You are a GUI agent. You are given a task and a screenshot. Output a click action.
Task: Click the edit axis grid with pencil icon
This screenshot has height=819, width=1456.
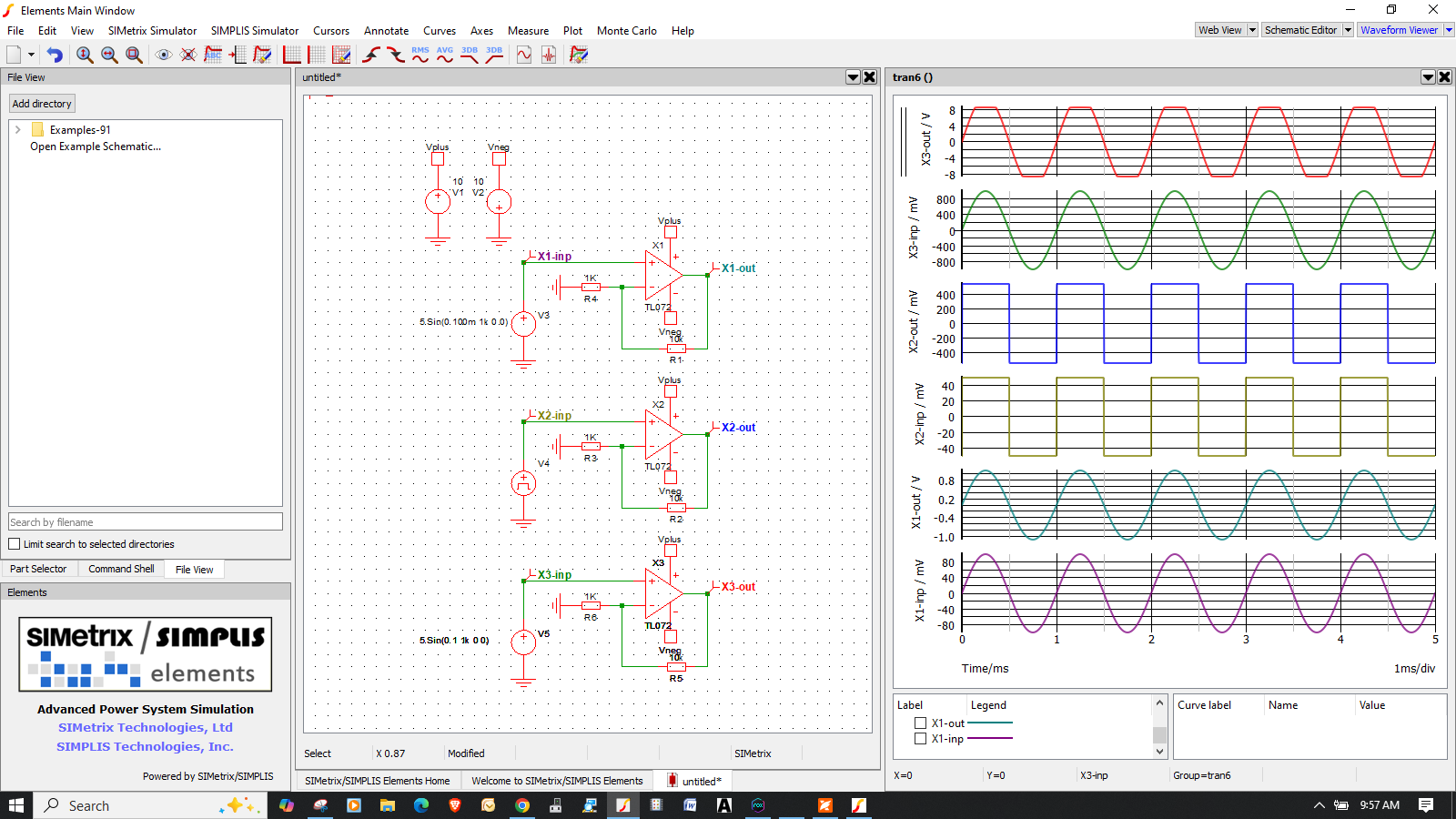tap(341, 55)
